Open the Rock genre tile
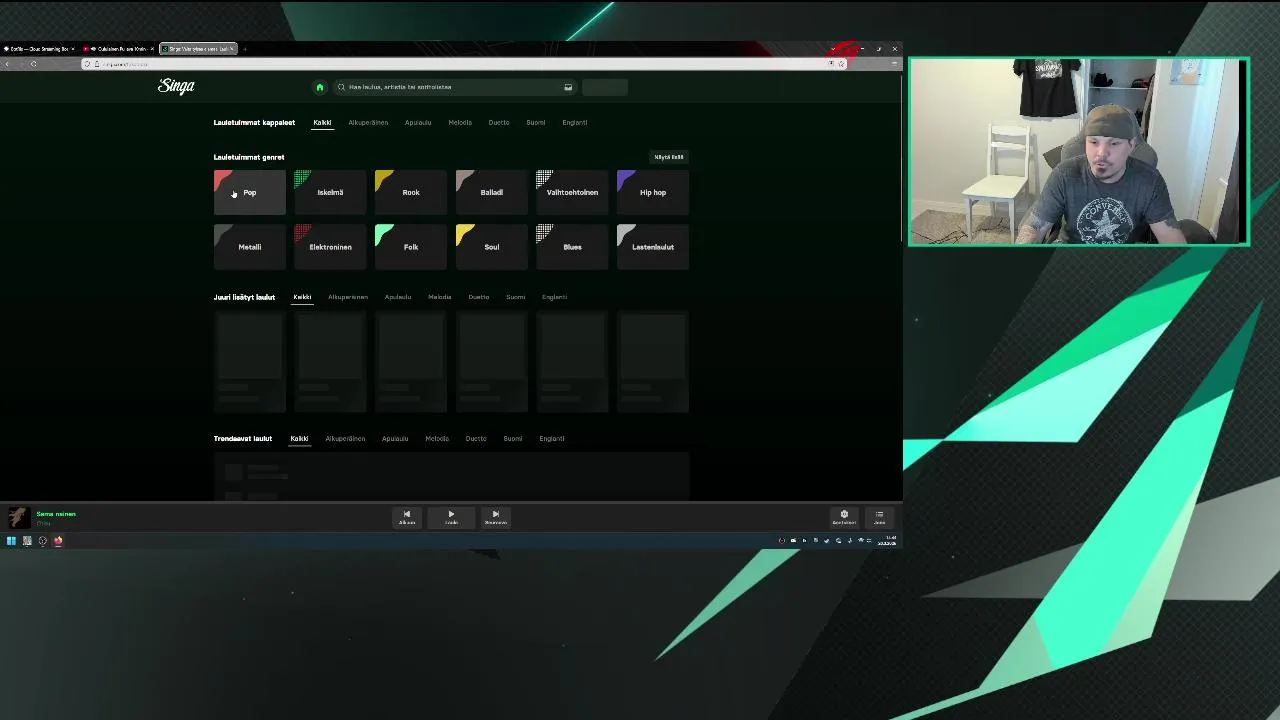The image size is (1280, 720). [x=411, y=192]
